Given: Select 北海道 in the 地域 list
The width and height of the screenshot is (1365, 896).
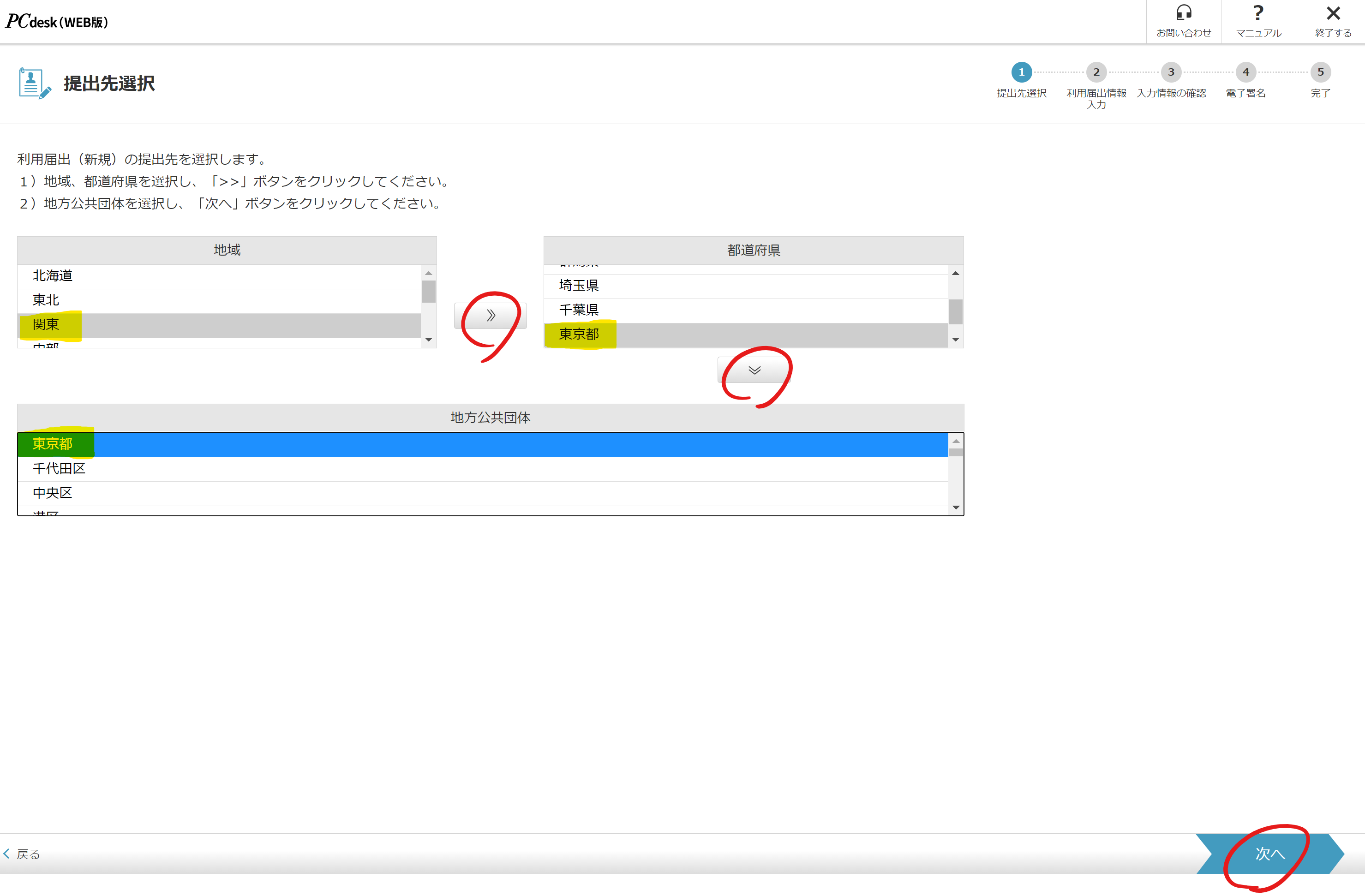Looking at the screenshot, I should 219,276.
